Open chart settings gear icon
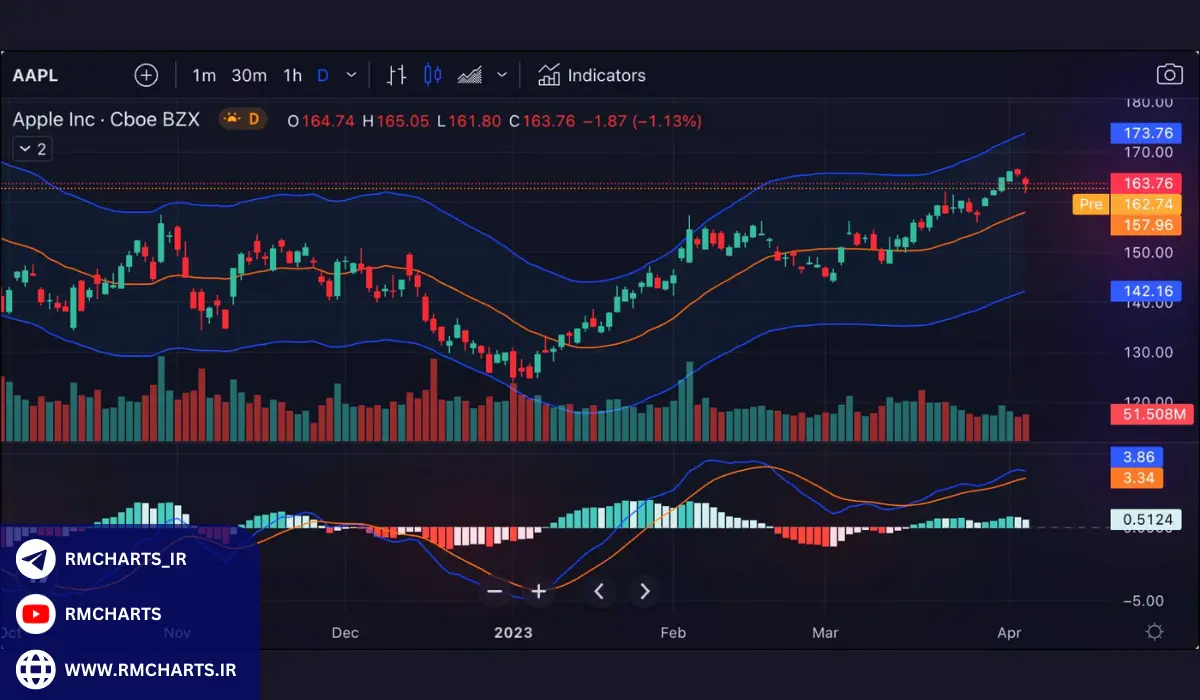This screenshot has height=700, width=1200. (x=1154, y=632)
